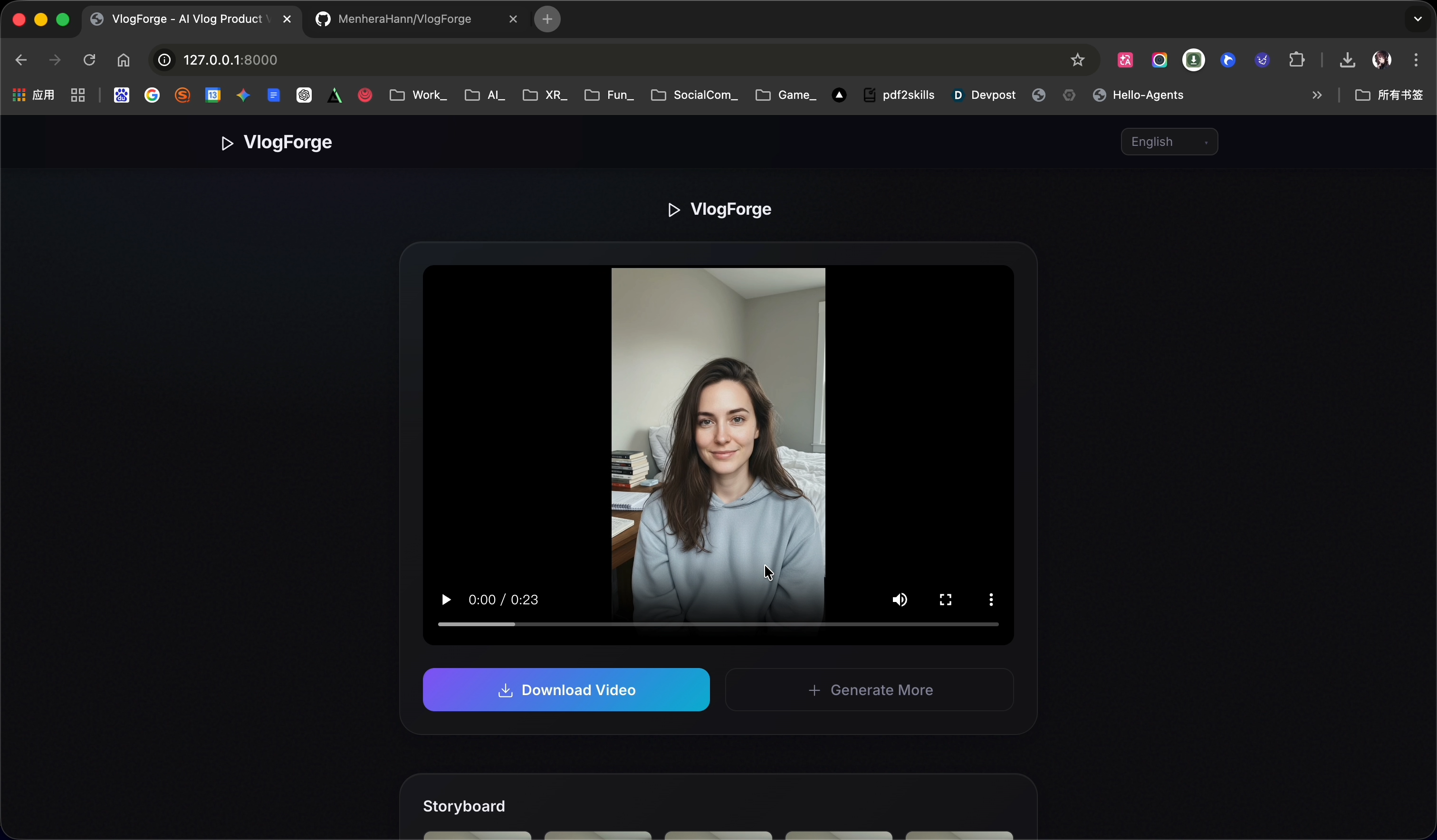Mute the video volume
The height and width of the screenshot is (840, 1437).
coord(900,600)
